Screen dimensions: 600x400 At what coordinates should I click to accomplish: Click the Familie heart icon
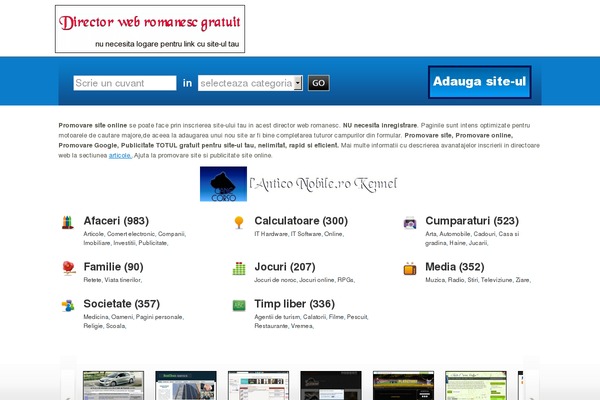tap(68, 268)
